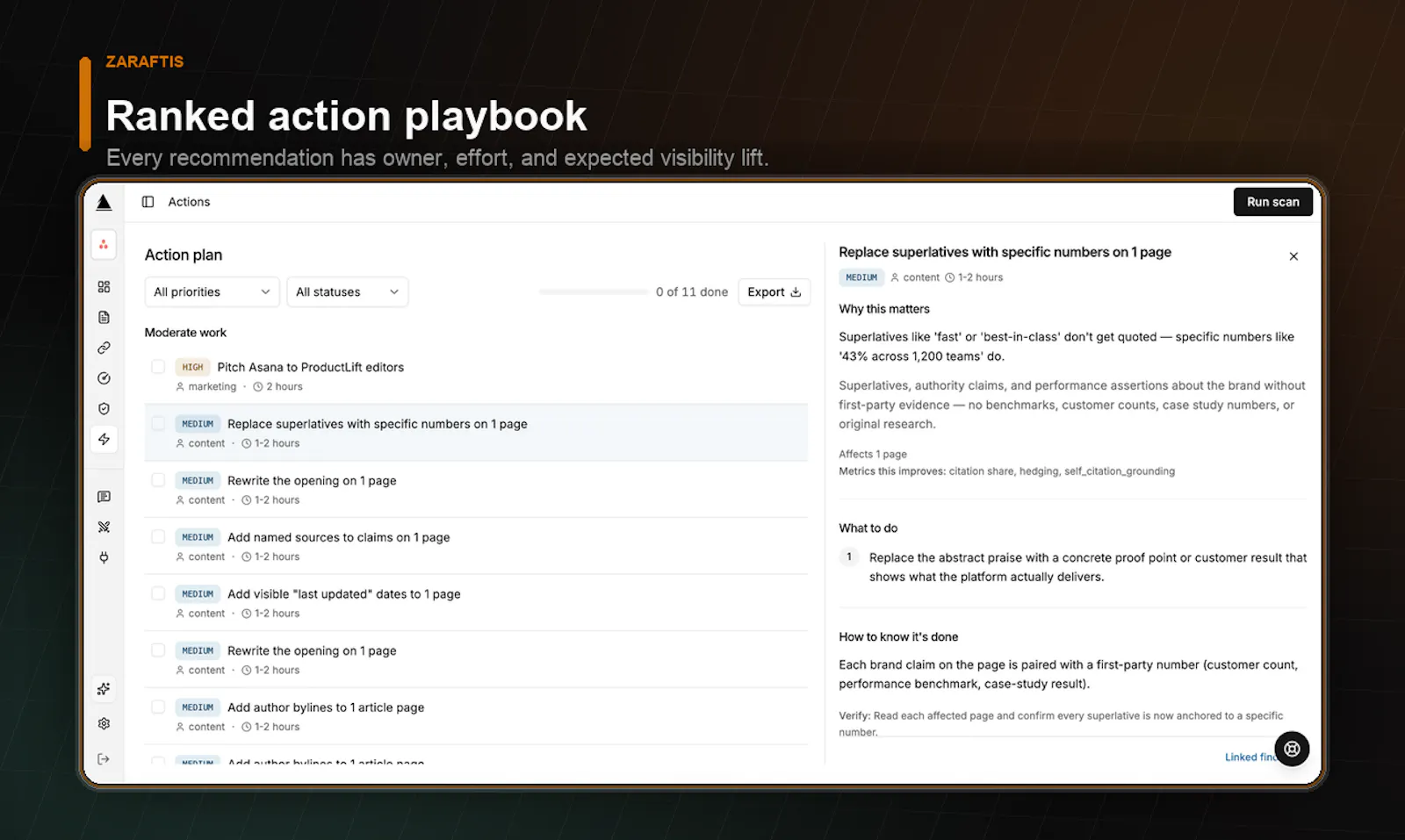Click the How to know it's done heading

pos(898,637)
